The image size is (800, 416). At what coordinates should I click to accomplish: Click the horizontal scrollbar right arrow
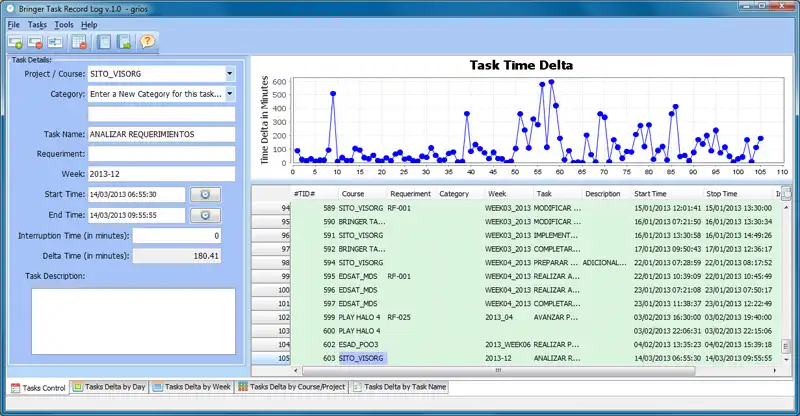click(x=775, y=371)
